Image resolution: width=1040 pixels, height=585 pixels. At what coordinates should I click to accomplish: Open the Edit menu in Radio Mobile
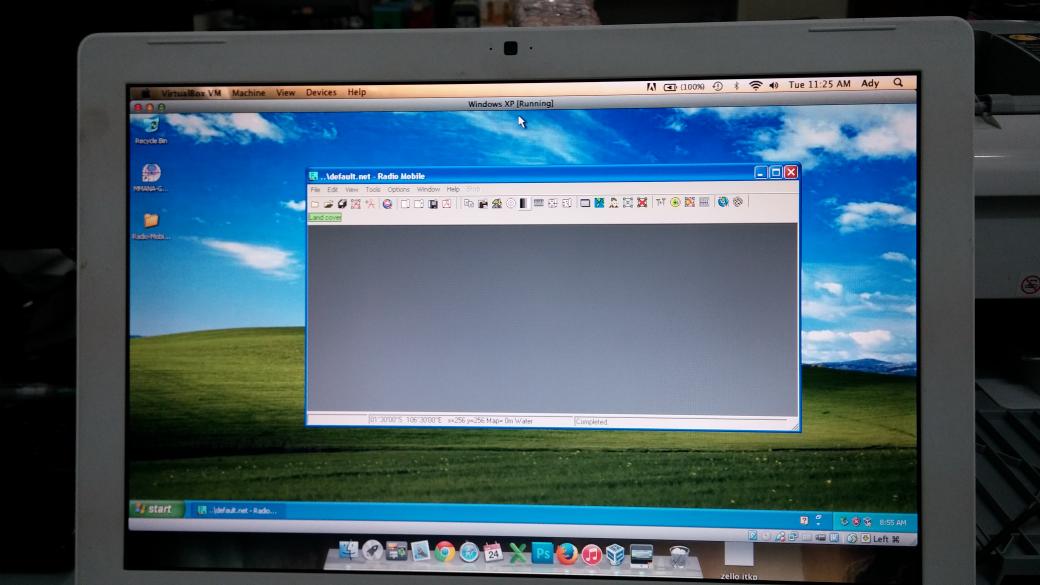tap(332, 190)
